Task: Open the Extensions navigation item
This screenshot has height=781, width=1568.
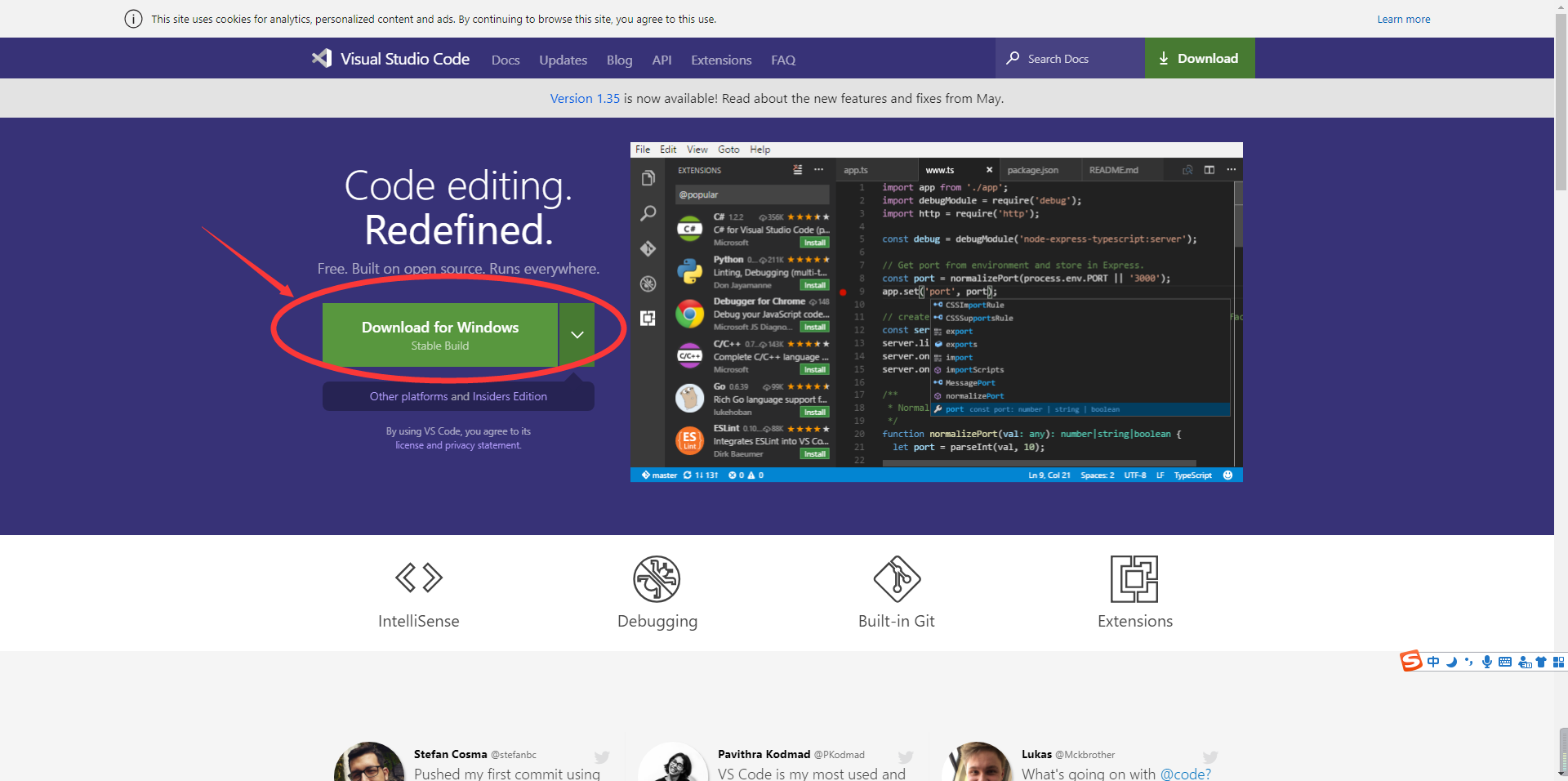Action: pyautogui.click(x=721, y=60)
